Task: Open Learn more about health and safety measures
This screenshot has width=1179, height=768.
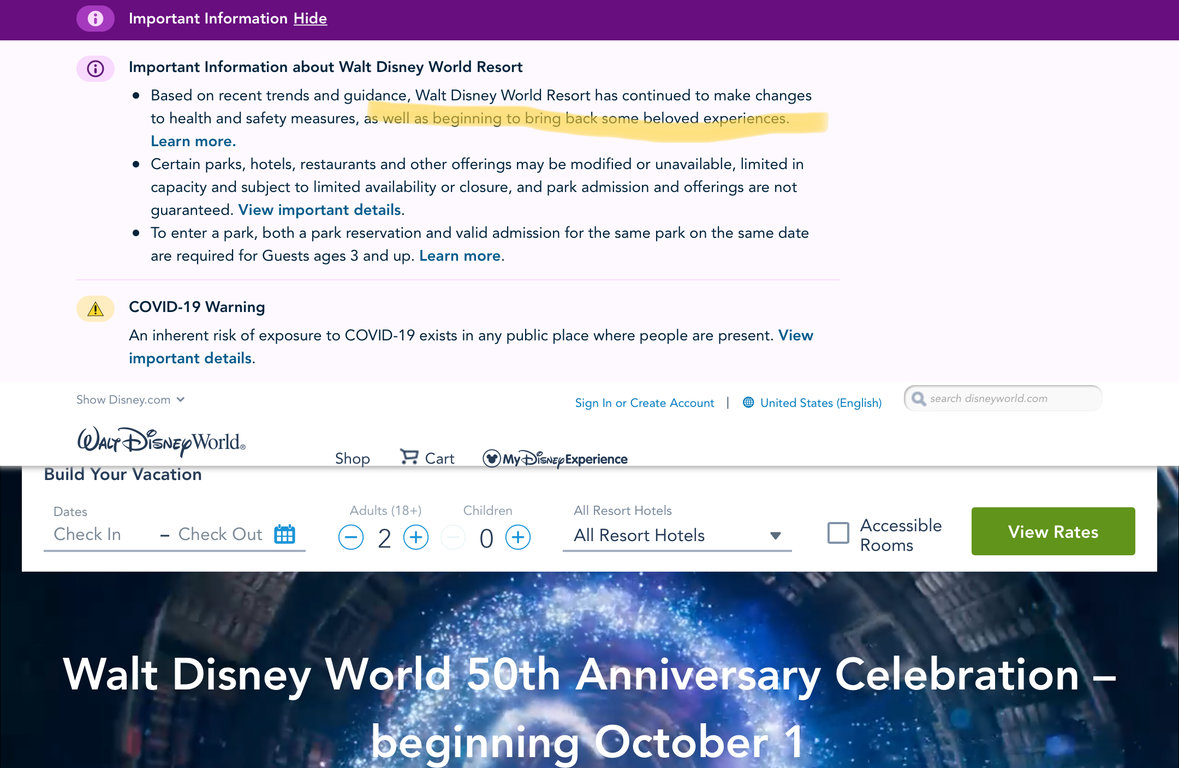Action: pos(193,141)
